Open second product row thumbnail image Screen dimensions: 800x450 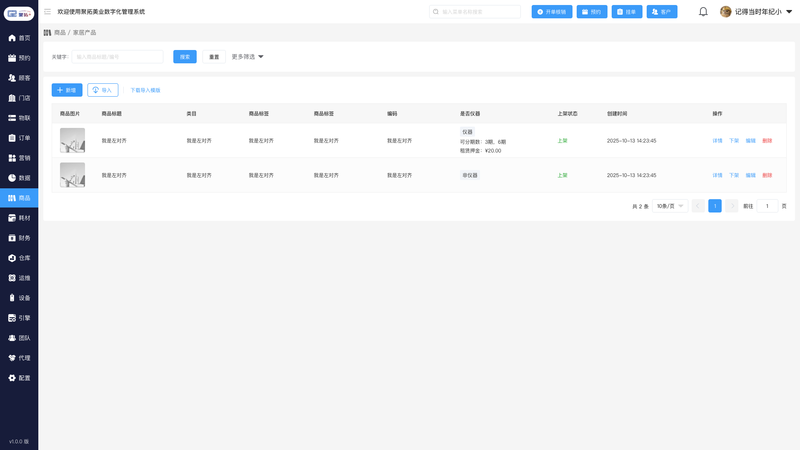[72, 175]
